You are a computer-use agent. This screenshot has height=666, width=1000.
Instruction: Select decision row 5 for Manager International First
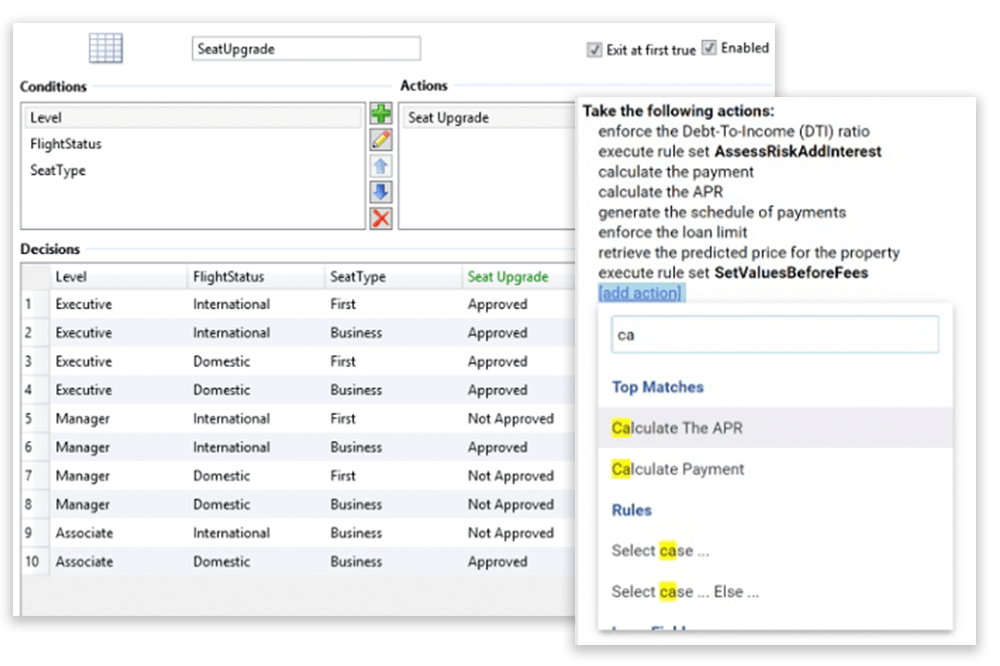click(250, 418)
